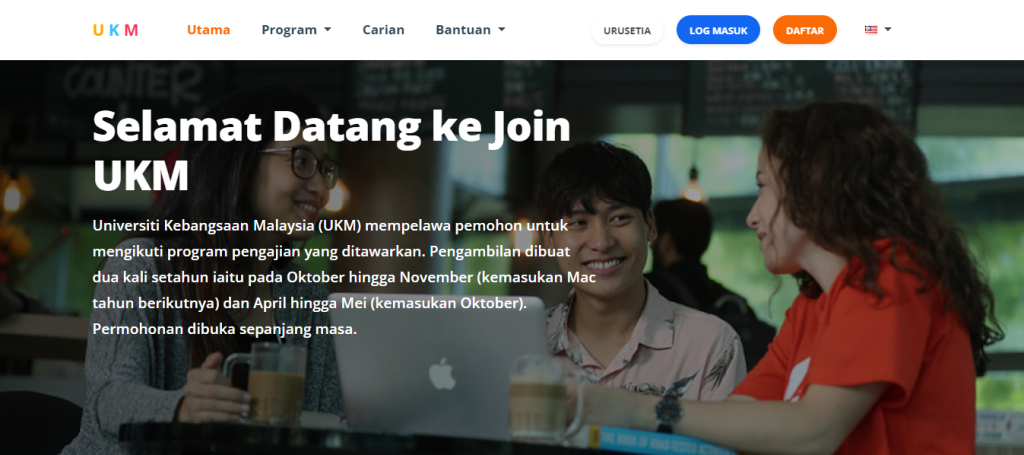Click the yellow U in the logo

98,30
